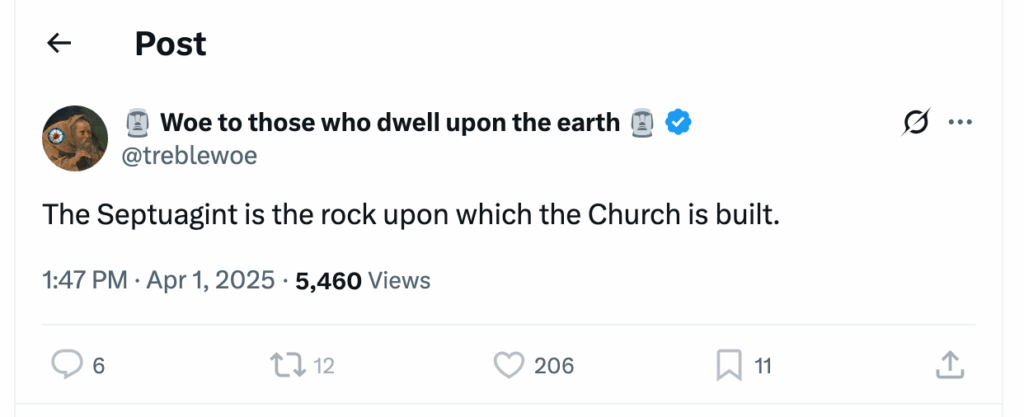The height and width of the screenshot is (417, 1024).
Task: Open the Grok slashed-circle icon
Action: pyautogui.click(x=913, y=123)
